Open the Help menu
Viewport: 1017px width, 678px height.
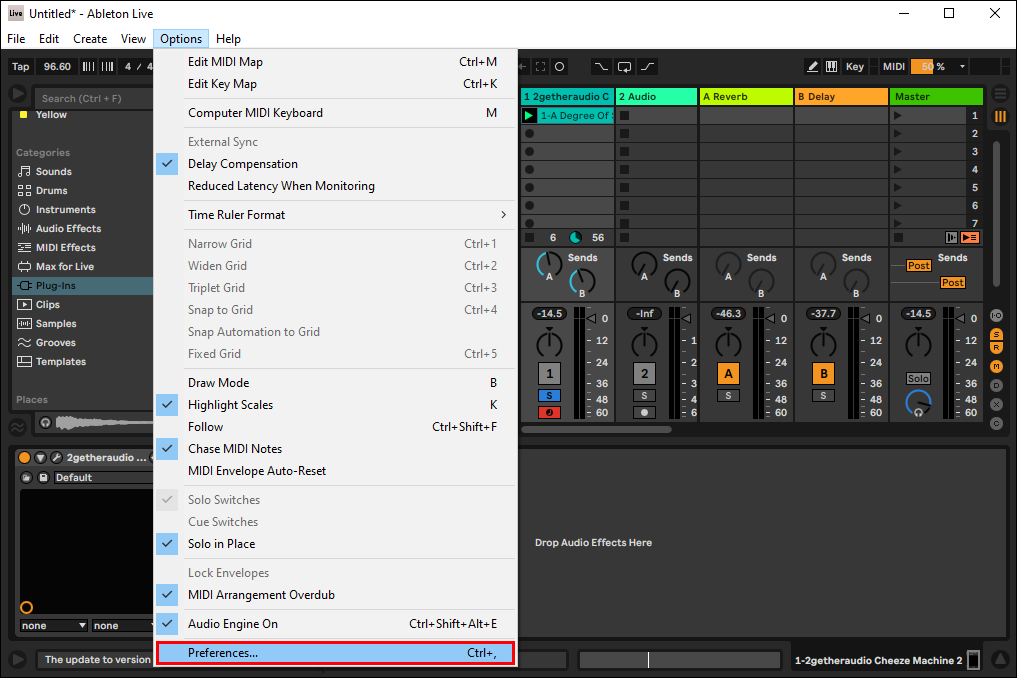pyautogui.click(x=228, y=39)
